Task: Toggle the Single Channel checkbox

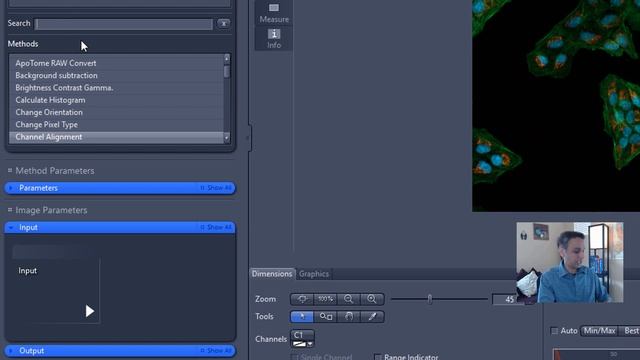Action: click(294, 358)
